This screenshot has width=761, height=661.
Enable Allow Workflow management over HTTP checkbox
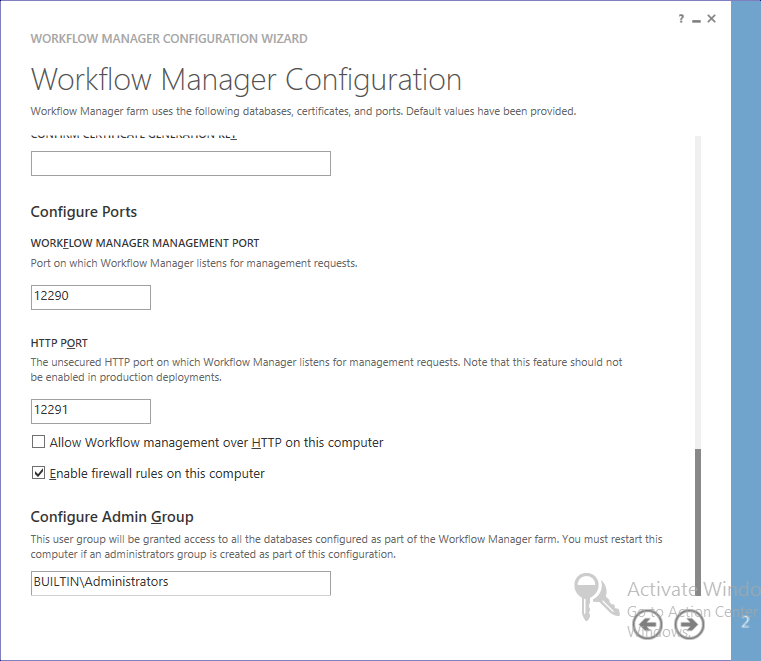pyautogui.click(x=39, y=442)
